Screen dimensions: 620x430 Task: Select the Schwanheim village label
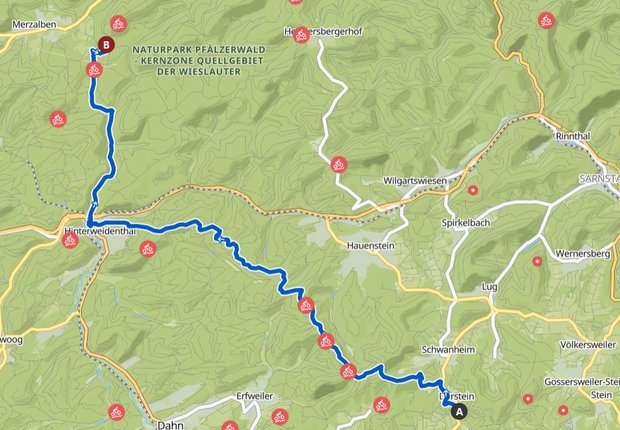pos(448,350)
